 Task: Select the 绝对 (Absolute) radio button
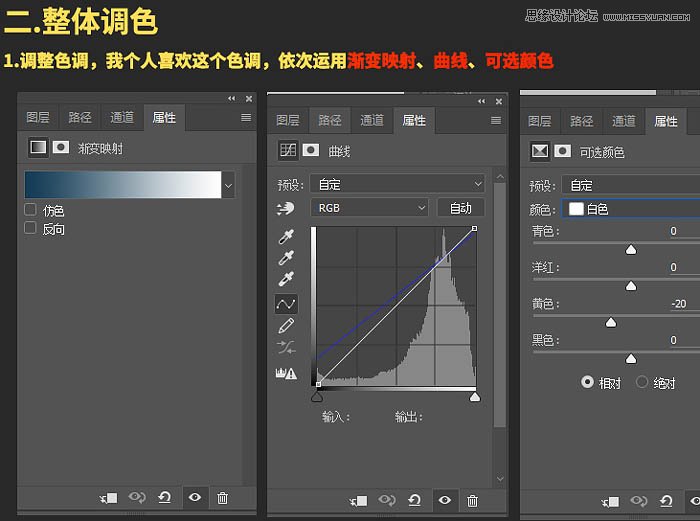642,383
